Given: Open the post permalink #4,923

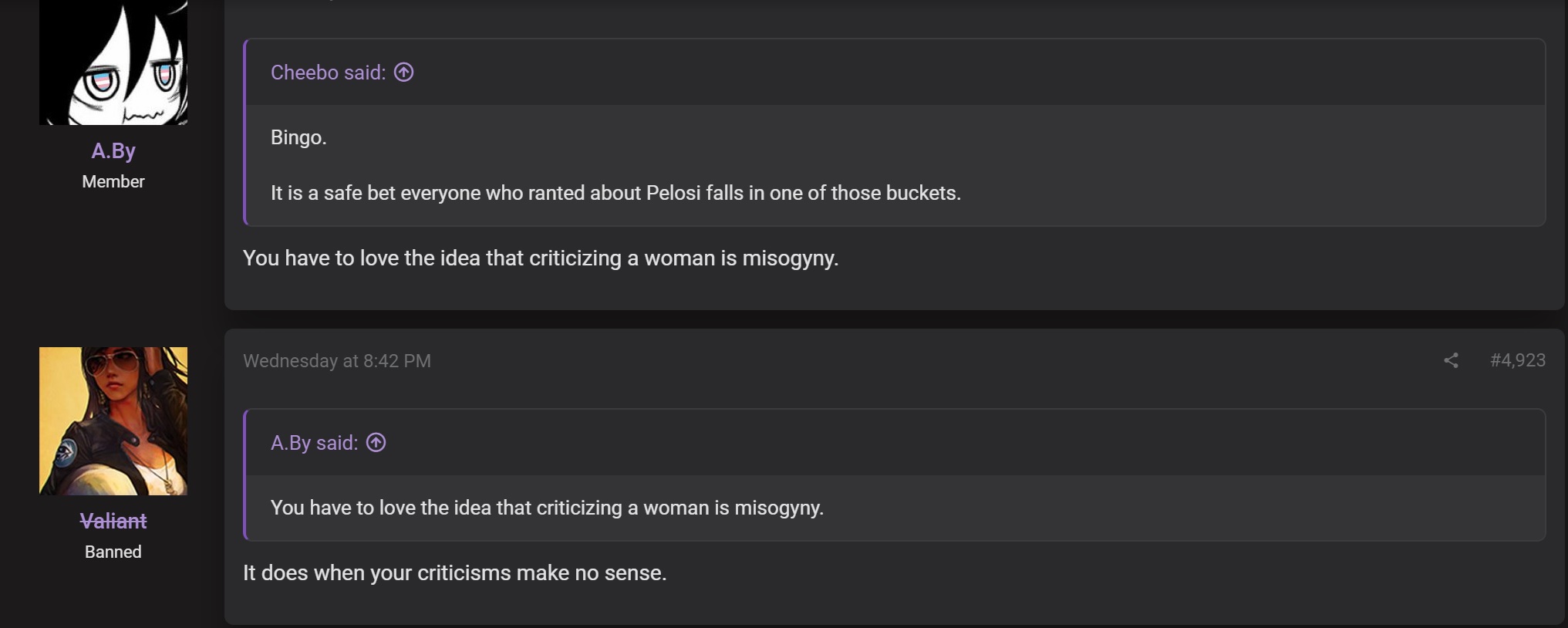Looking at the screenshot, I should click(1517, 360).
